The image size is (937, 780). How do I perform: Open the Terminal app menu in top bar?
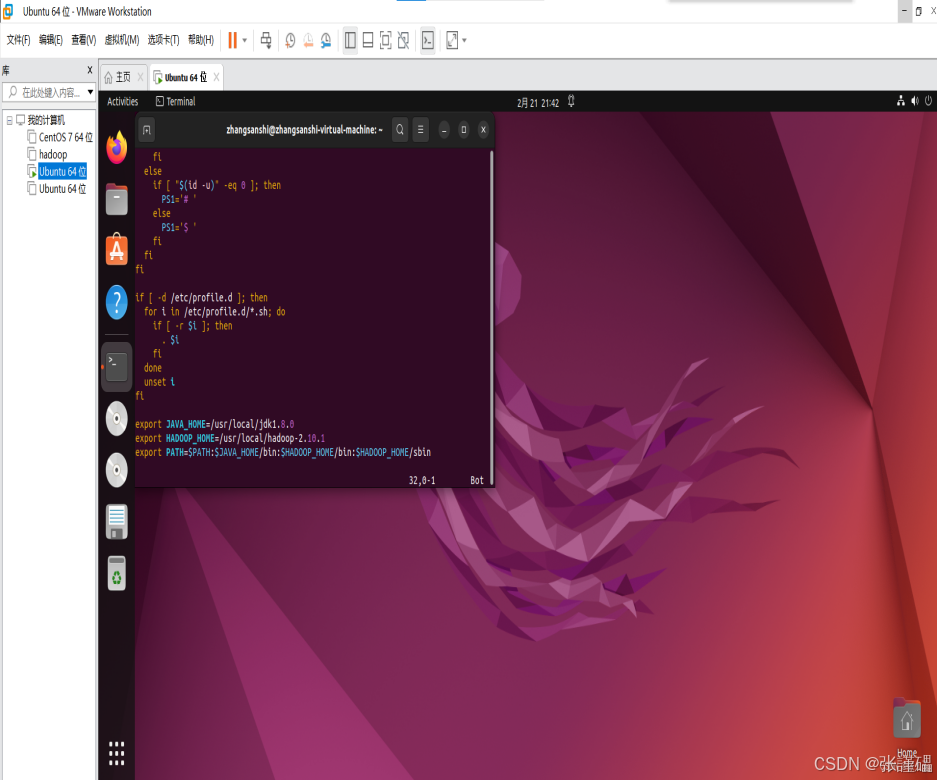pyautogui.click(x=176, y=102)
